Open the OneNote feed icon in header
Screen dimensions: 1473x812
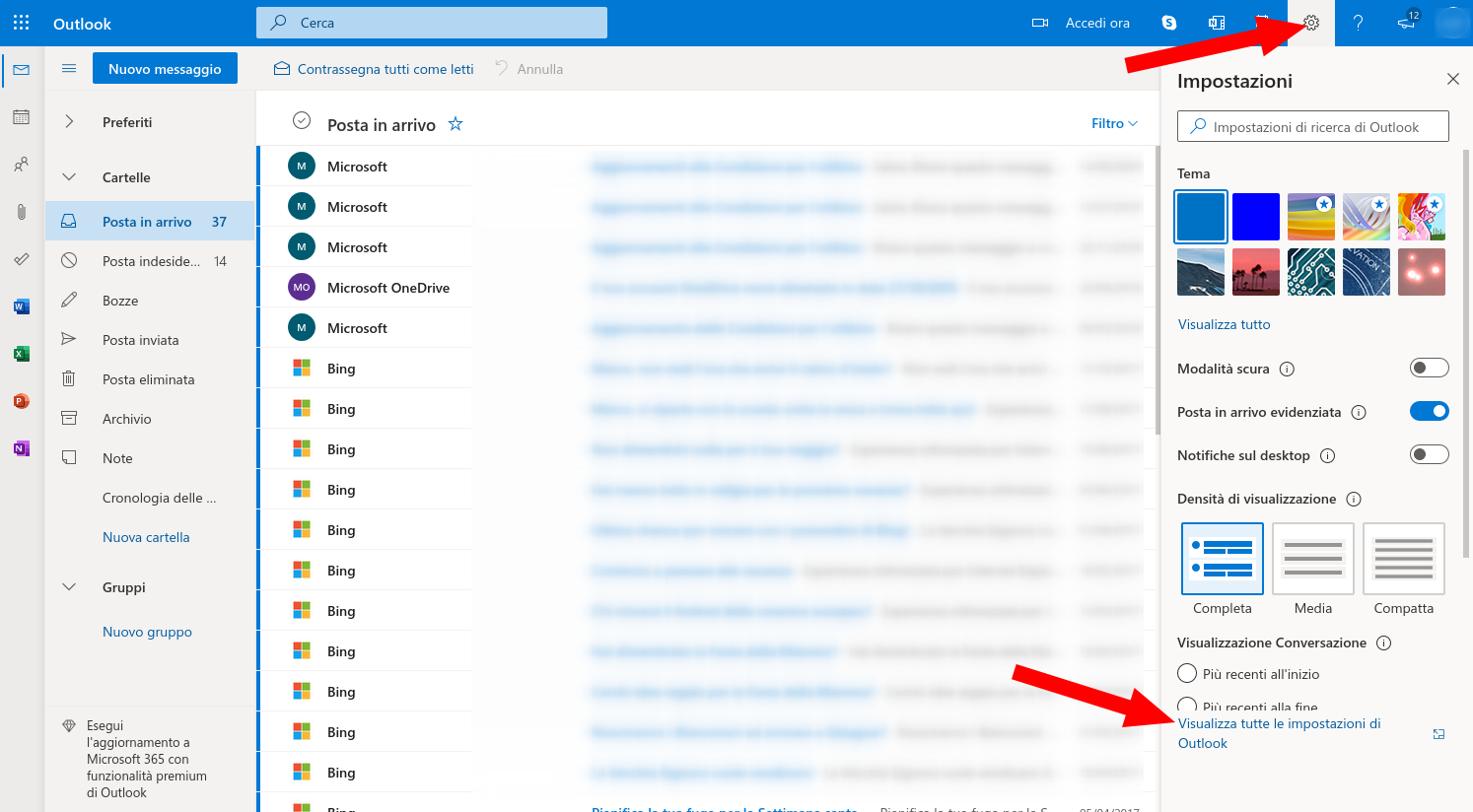click(x=1217, y=23)
